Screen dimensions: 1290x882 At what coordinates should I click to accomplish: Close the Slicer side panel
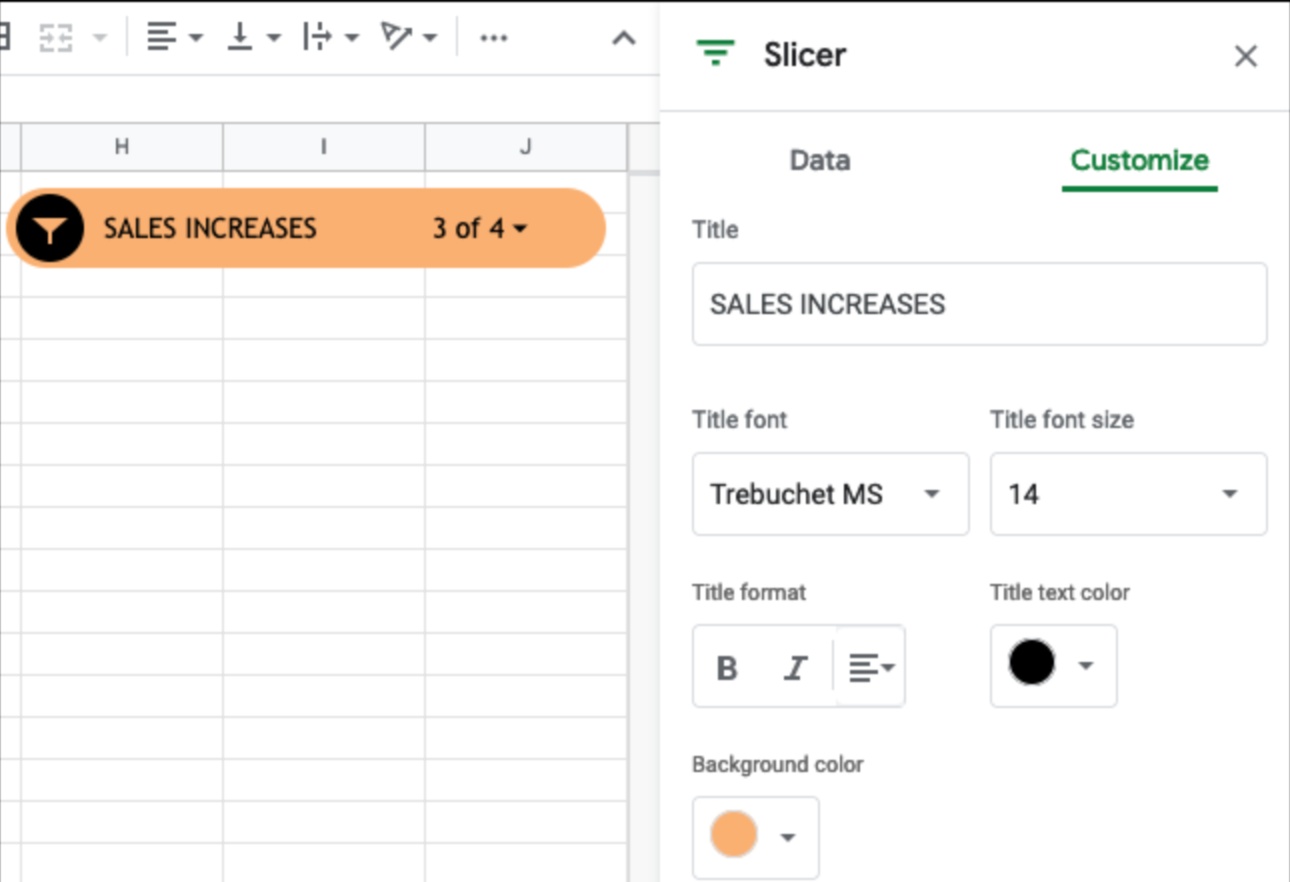pos(1245,56)
